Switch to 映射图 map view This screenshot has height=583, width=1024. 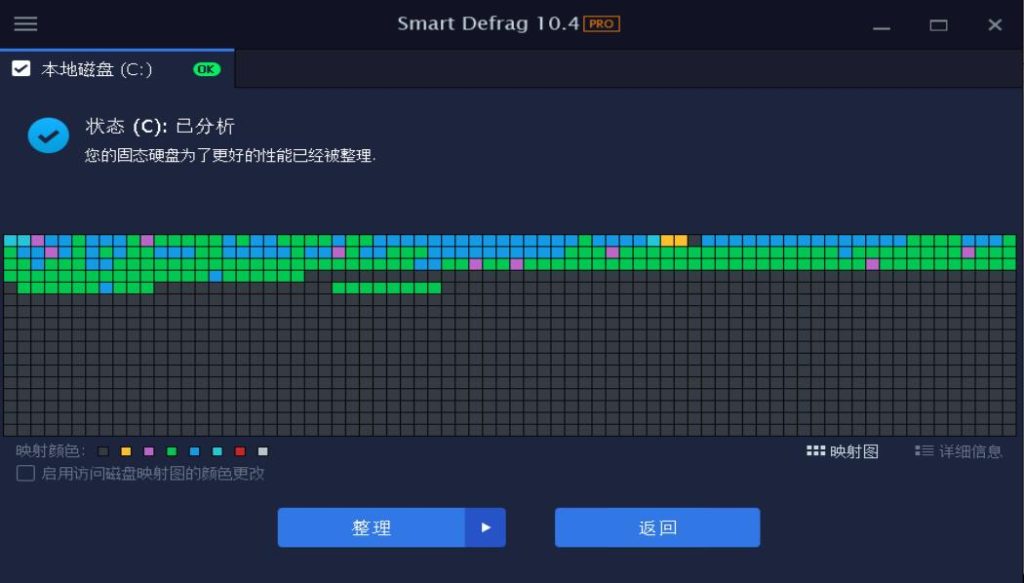[x=842, y=451]
